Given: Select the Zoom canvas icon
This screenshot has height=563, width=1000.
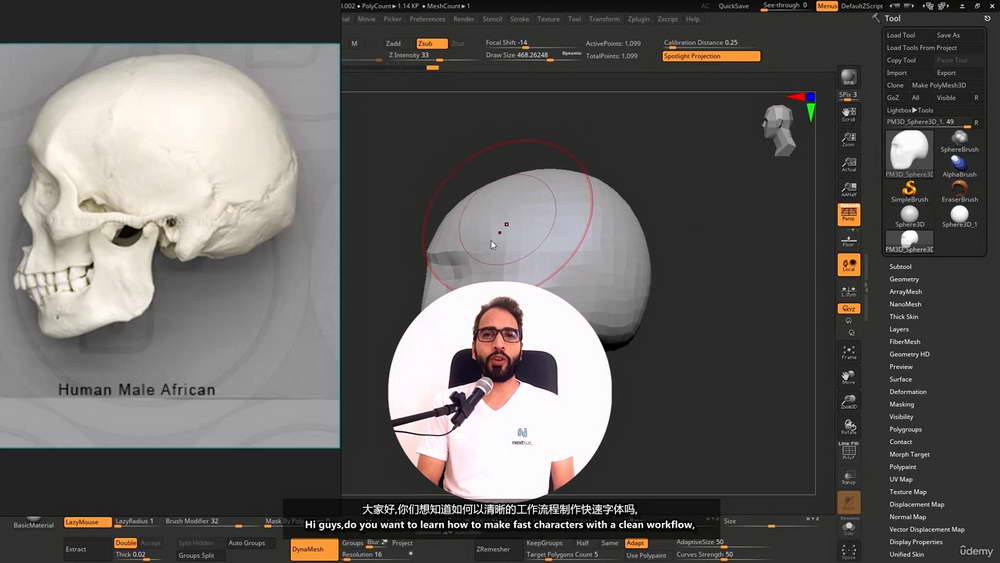Looking at the screenshot, I should [848, 139].
